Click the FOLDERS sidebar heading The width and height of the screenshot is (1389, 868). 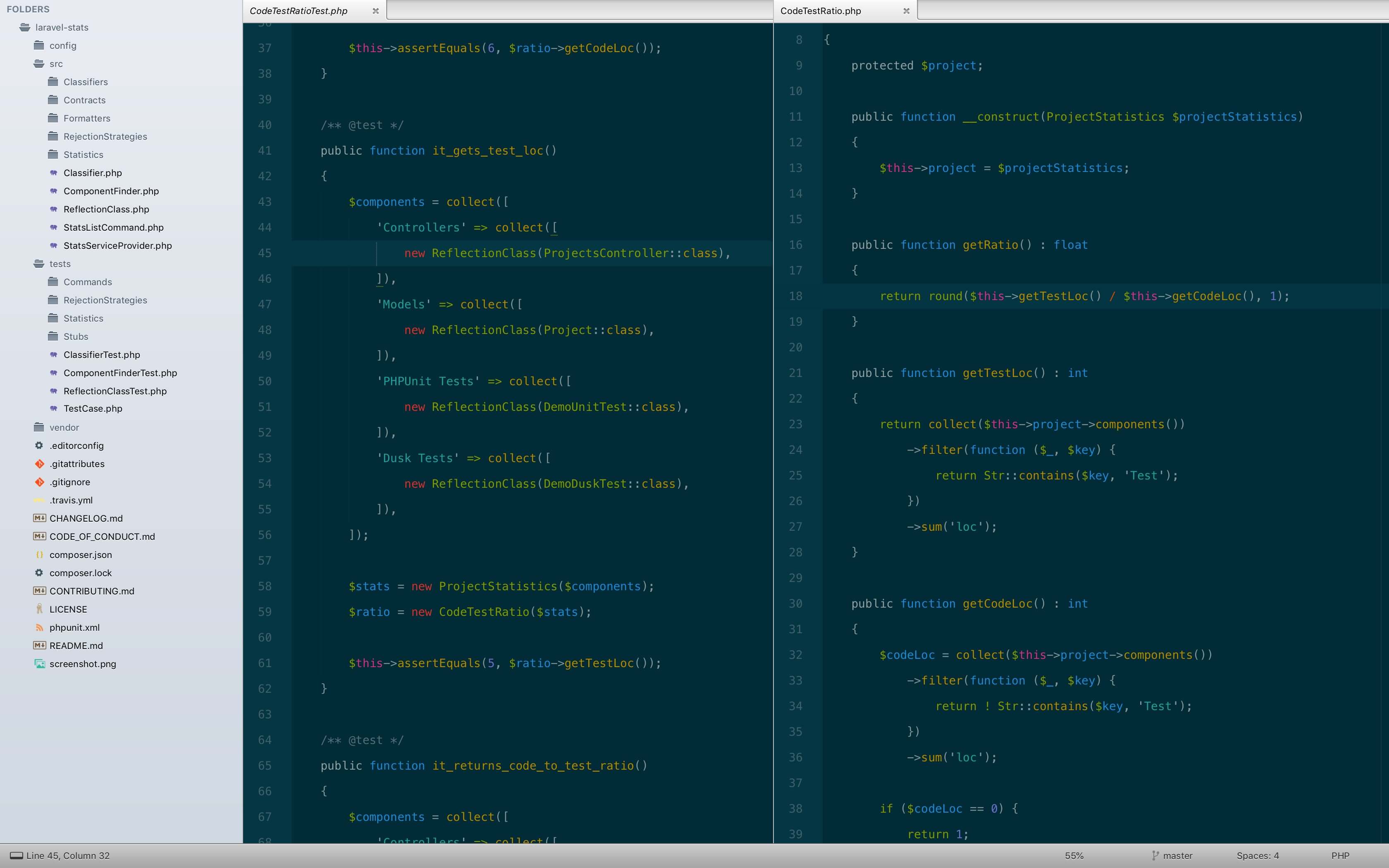[x=28, y=9]
